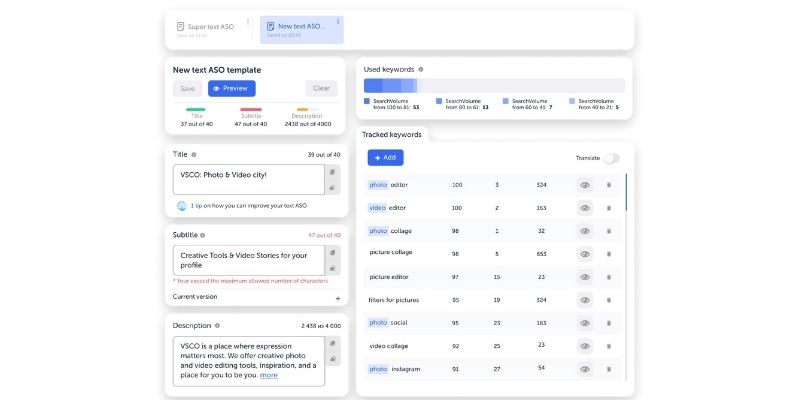Click the blue Preview button
The width and height of the screenshot is (800, 400).
(x=231, y=88)
